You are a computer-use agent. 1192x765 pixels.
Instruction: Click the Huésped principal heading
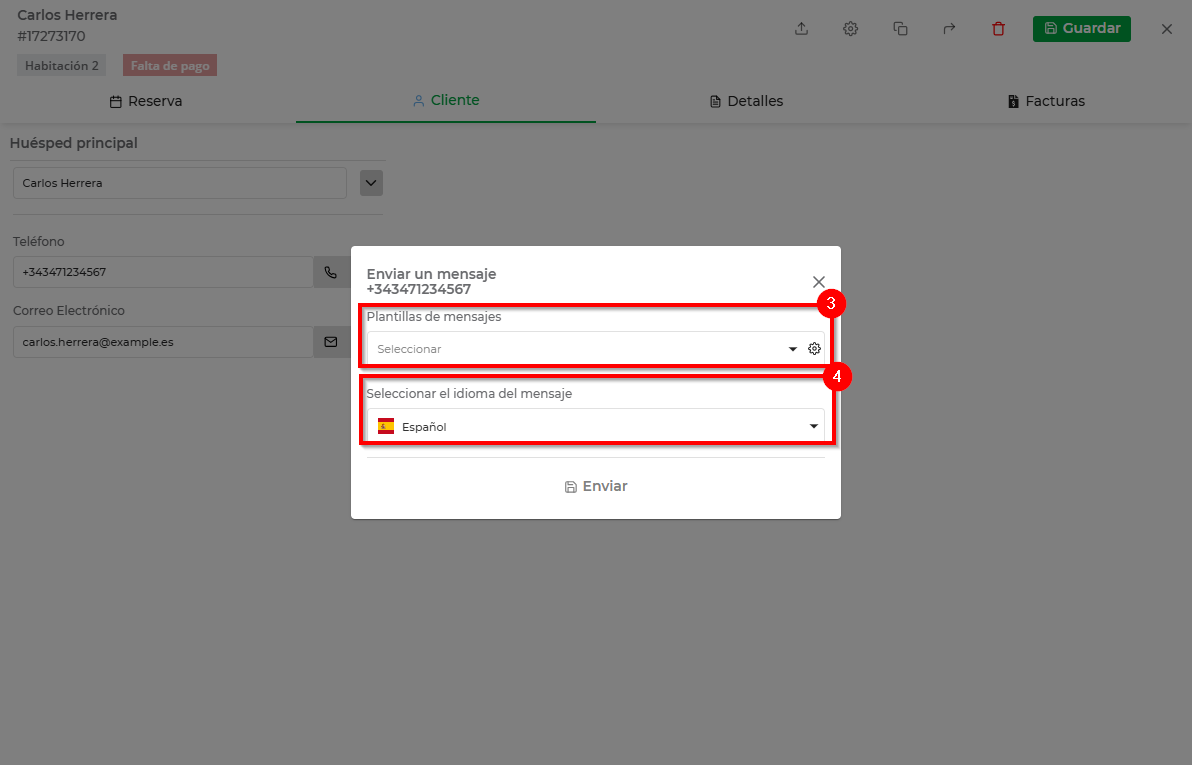[74, 143]
